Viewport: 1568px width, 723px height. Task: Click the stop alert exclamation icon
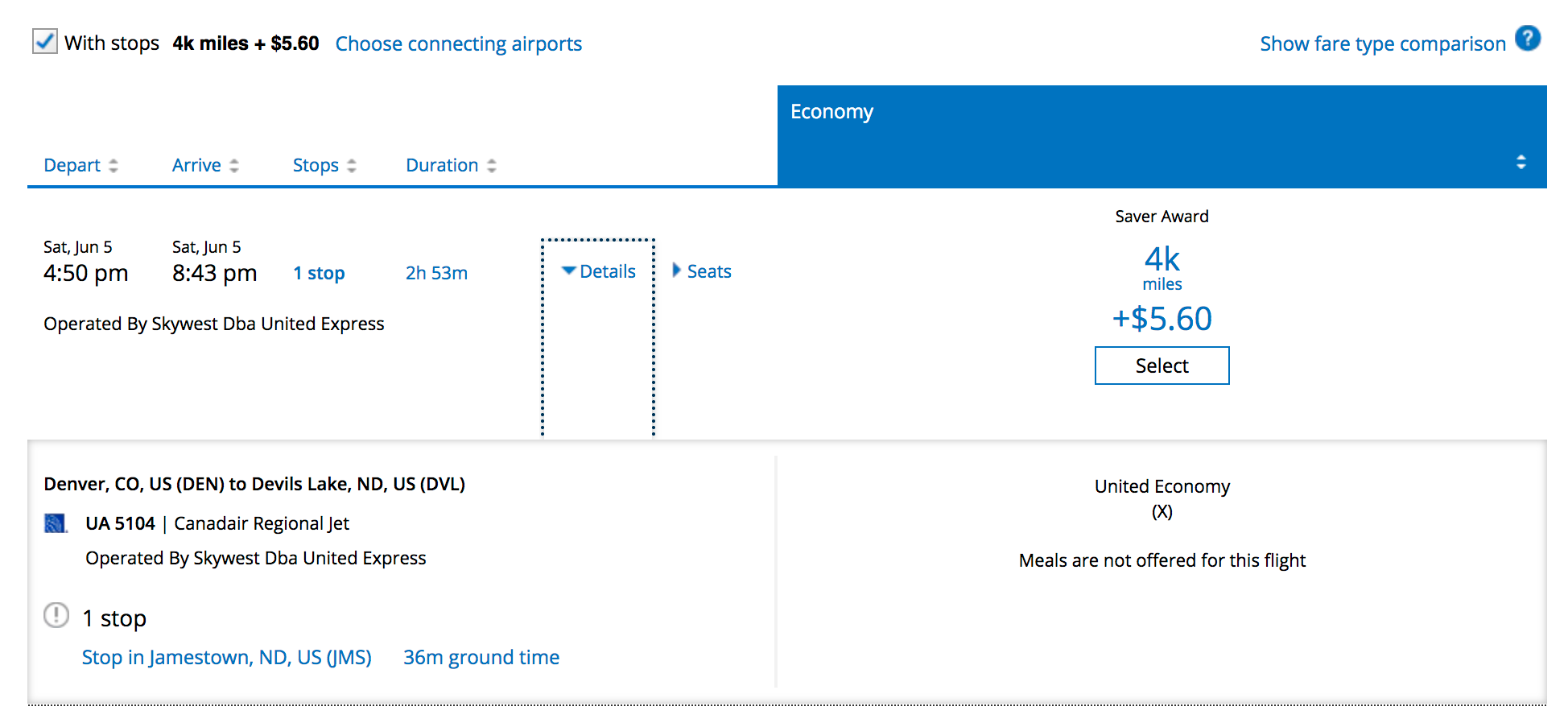(x=56, y=616)
